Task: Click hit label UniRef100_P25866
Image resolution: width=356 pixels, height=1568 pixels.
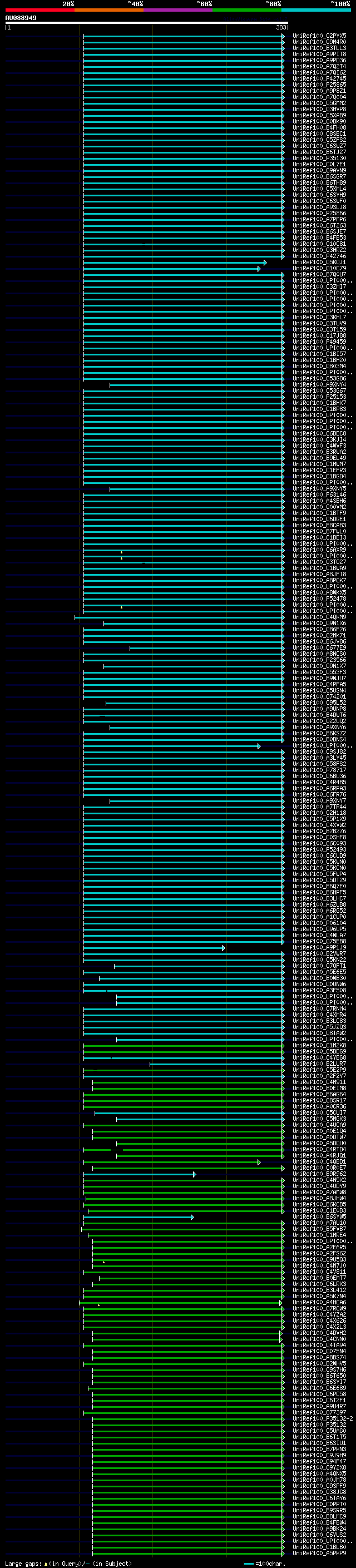Action: (x=319, y=214)
